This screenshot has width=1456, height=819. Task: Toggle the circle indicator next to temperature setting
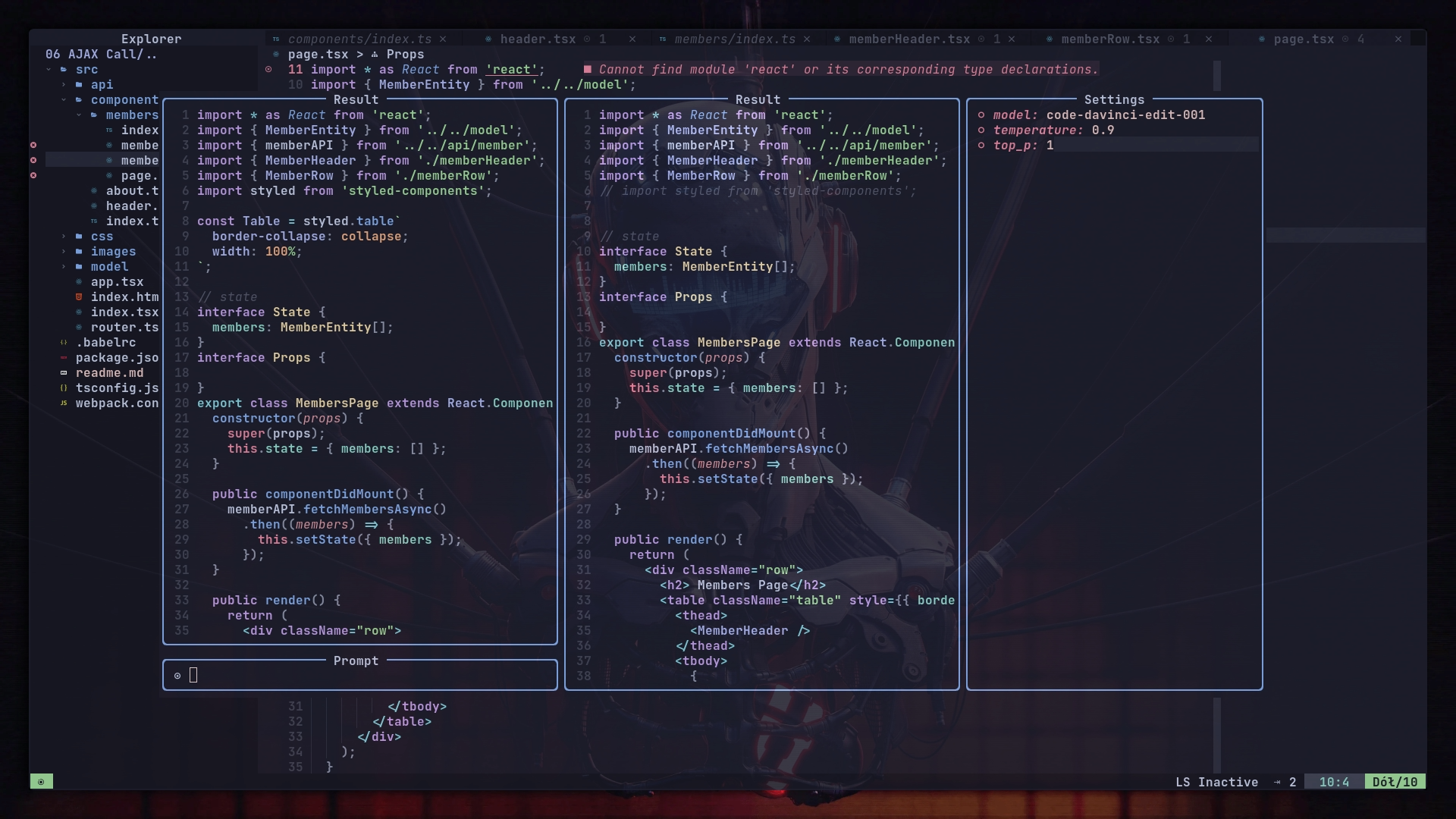[x=984, y=130]
